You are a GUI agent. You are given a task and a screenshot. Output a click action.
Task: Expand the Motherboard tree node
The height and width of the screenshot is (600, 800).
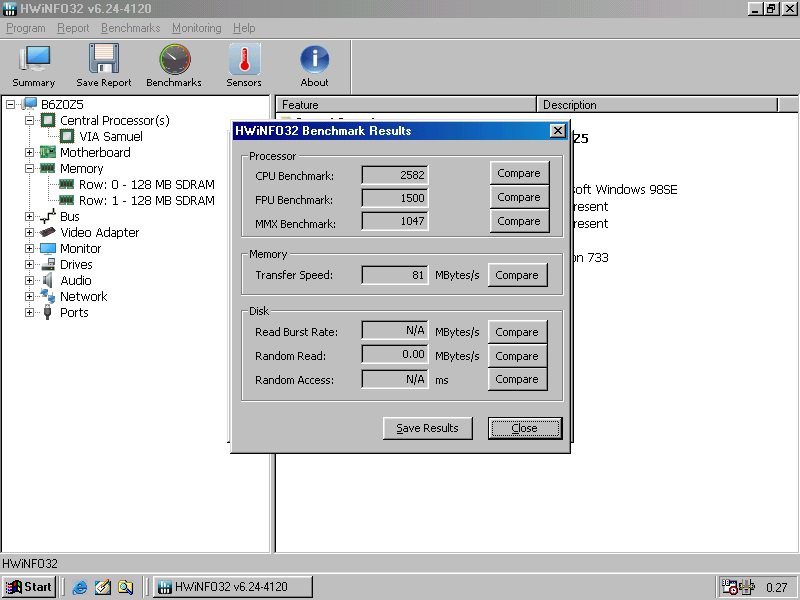(x=30, y=152)
